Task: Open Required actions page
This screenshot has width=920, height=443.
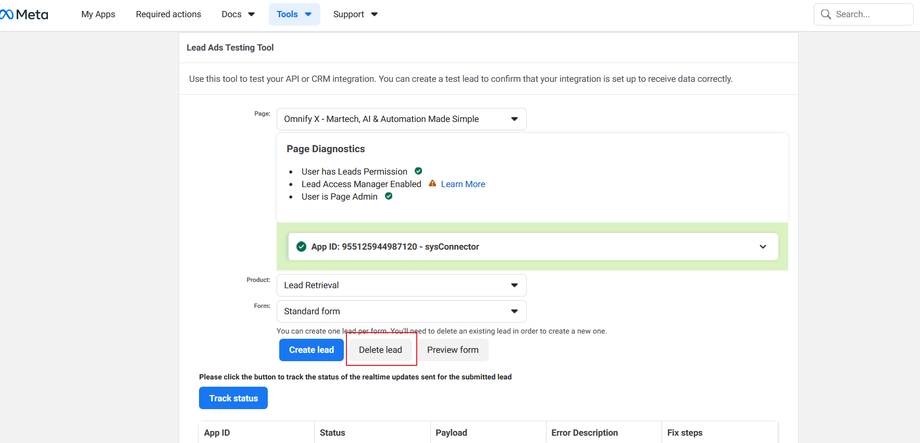Action: [x=168, y=15]
